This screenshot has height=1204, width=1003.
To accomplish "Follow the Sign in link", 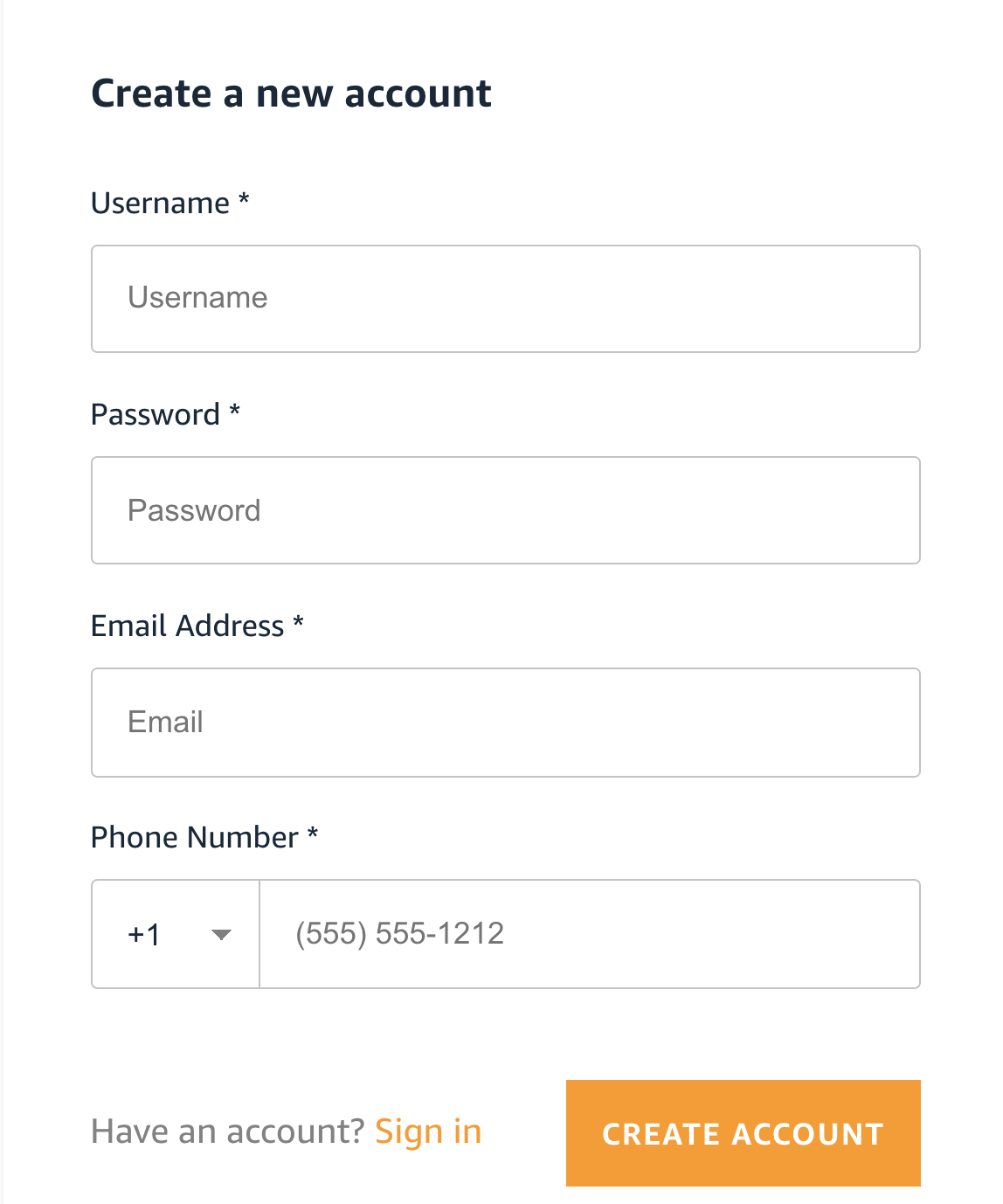I will tap(428, 1131).
